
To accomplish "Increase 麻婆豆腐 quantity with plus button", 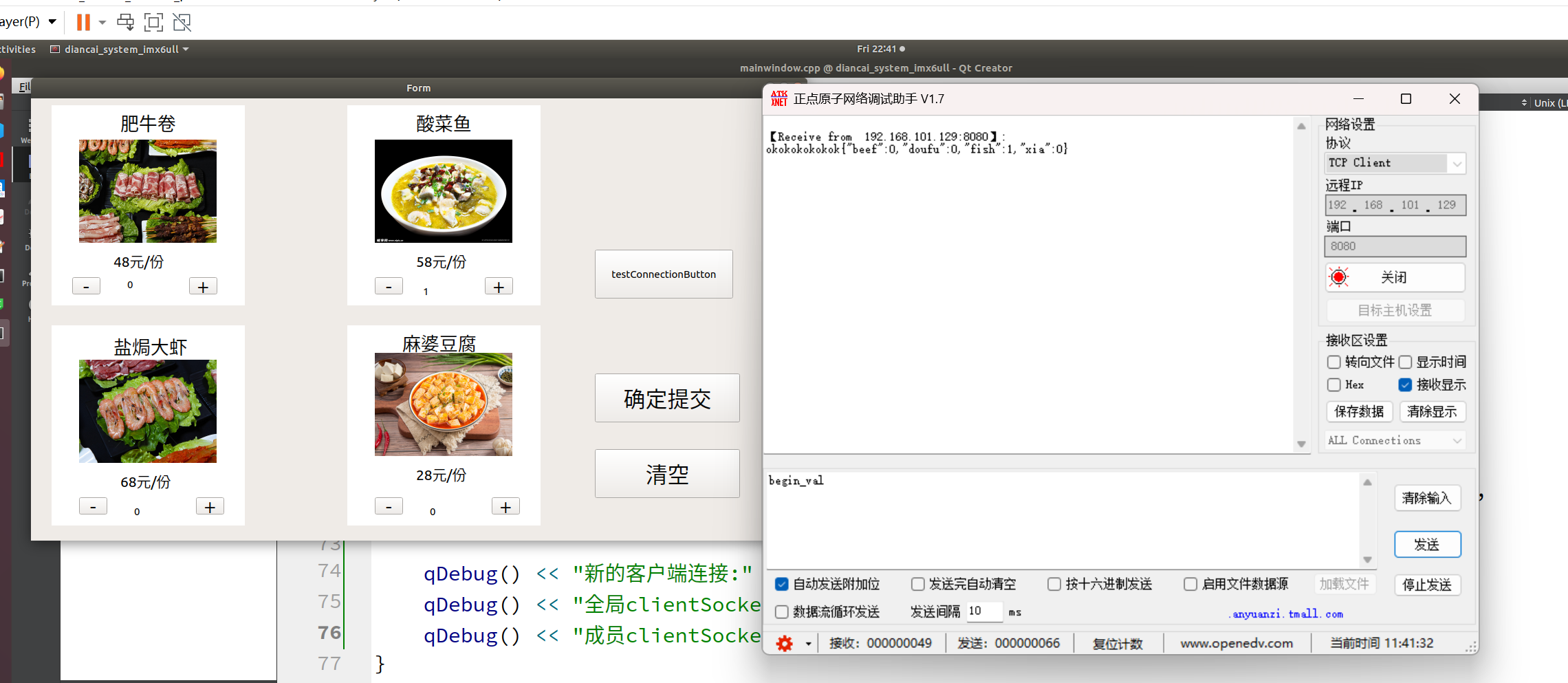I will [x=505, y=506].
